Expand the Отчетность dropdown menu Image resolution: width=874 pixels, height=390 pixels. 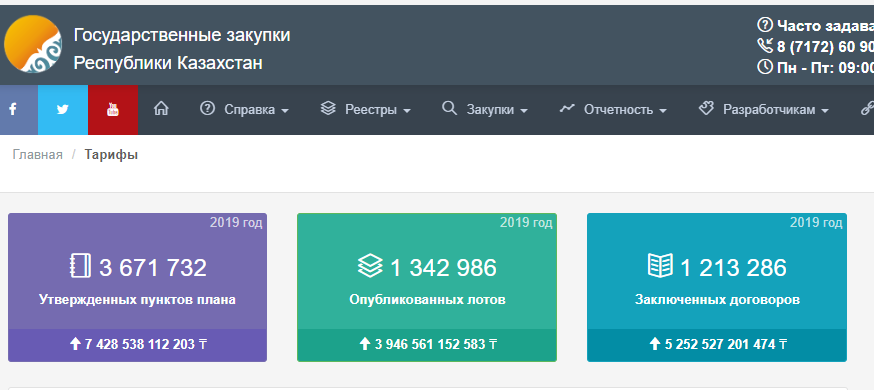[625, 110]
